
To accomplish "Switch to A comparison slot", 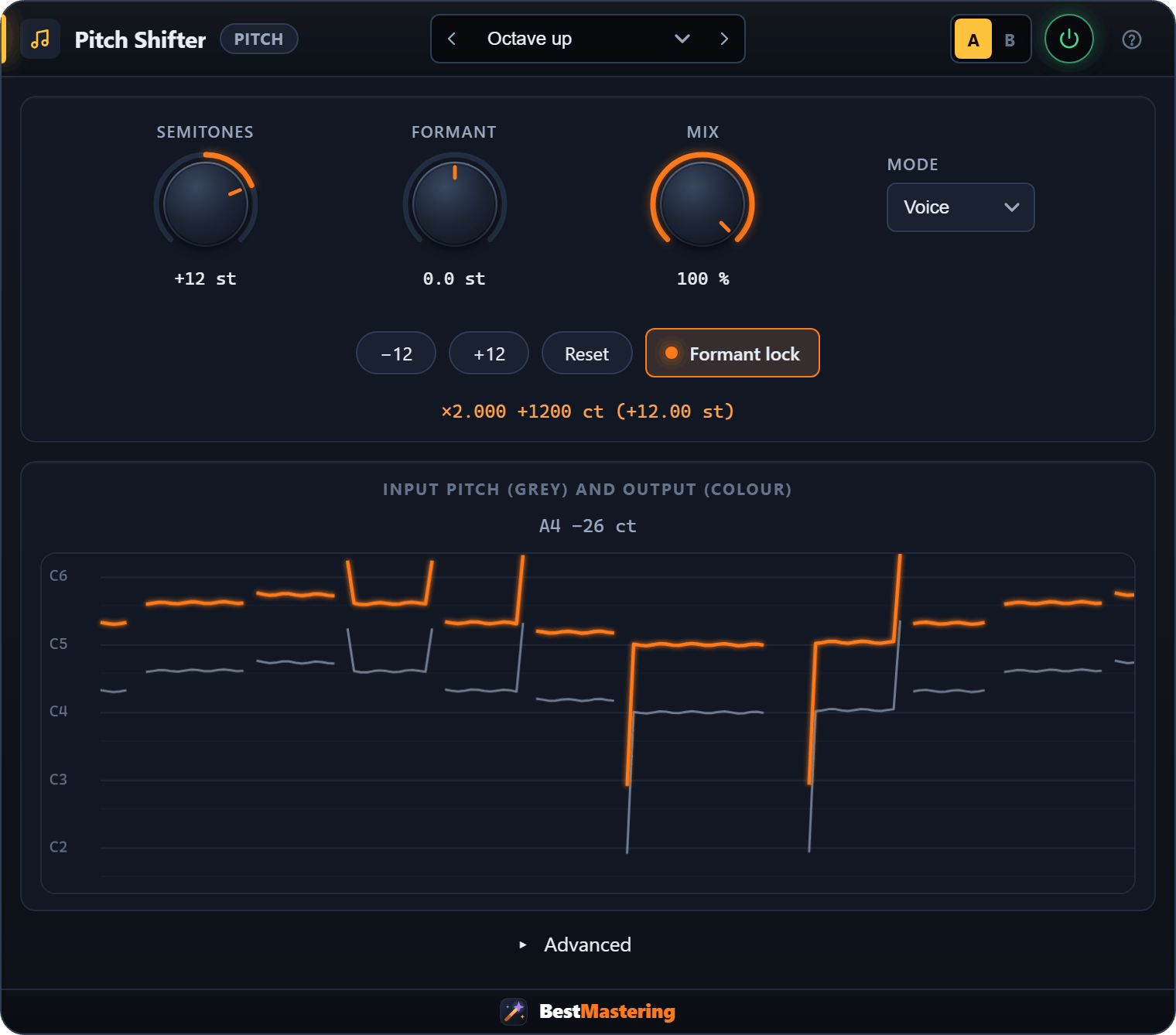I will [x=973, y=39].
